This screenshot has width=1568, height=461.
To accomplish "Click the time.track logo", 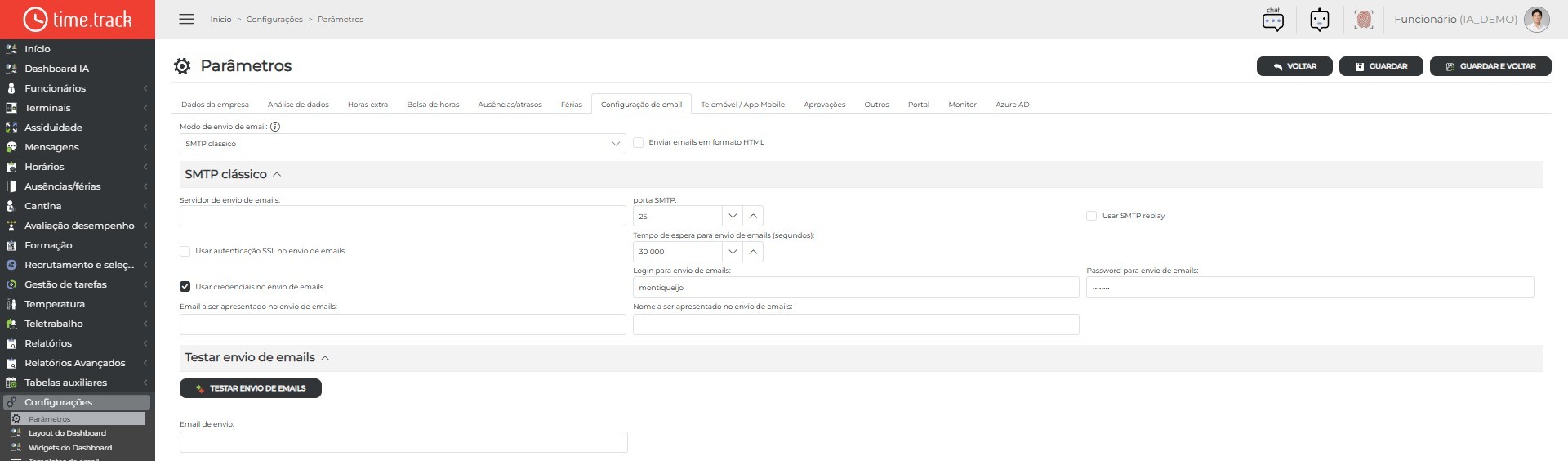I will pyautogui.click(x=78, y=20).
